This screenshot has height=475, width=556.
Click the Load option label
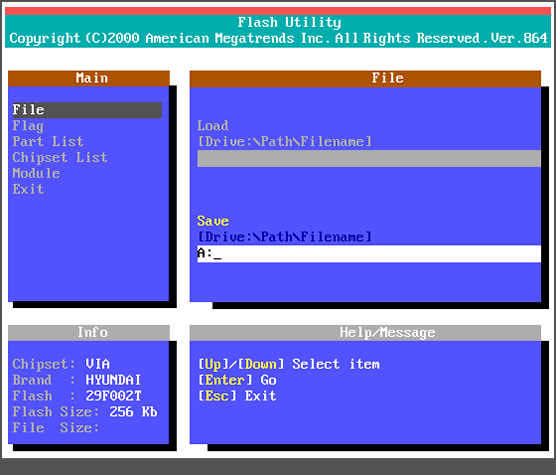213,125
